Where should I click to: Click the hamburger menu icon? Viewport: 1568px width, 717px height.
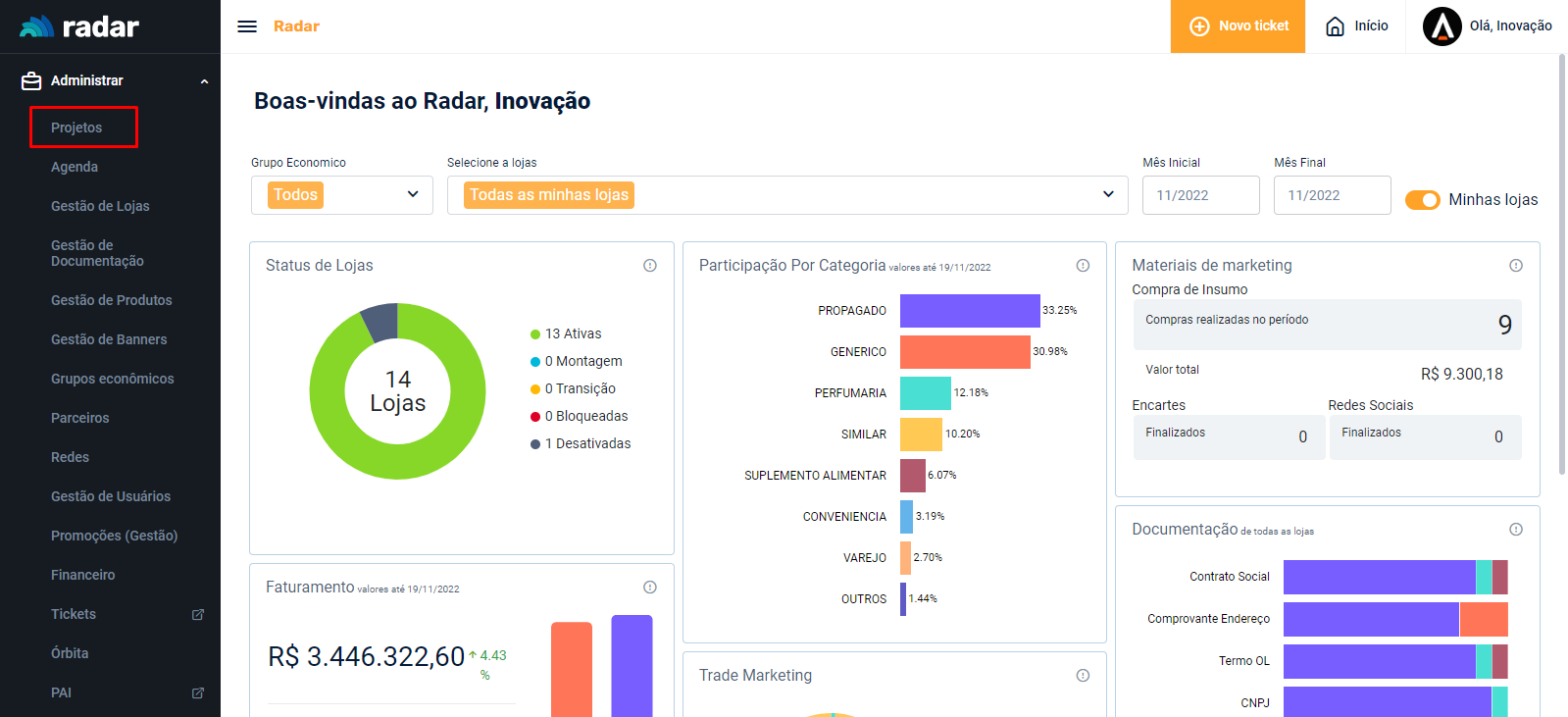click(x=247, y=26)
